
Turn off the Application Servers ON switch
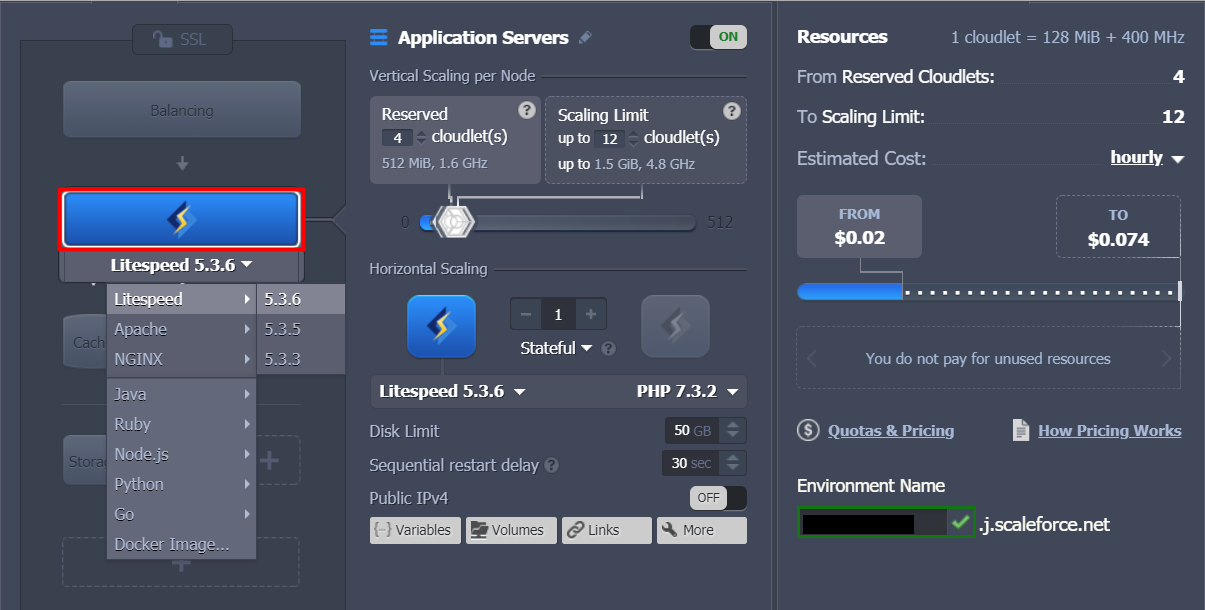[x=718, y=37]
